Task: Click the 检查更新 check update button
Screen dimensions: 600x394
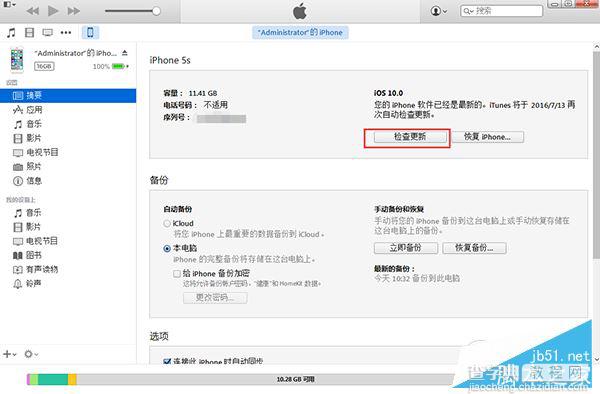Action: 410,137
